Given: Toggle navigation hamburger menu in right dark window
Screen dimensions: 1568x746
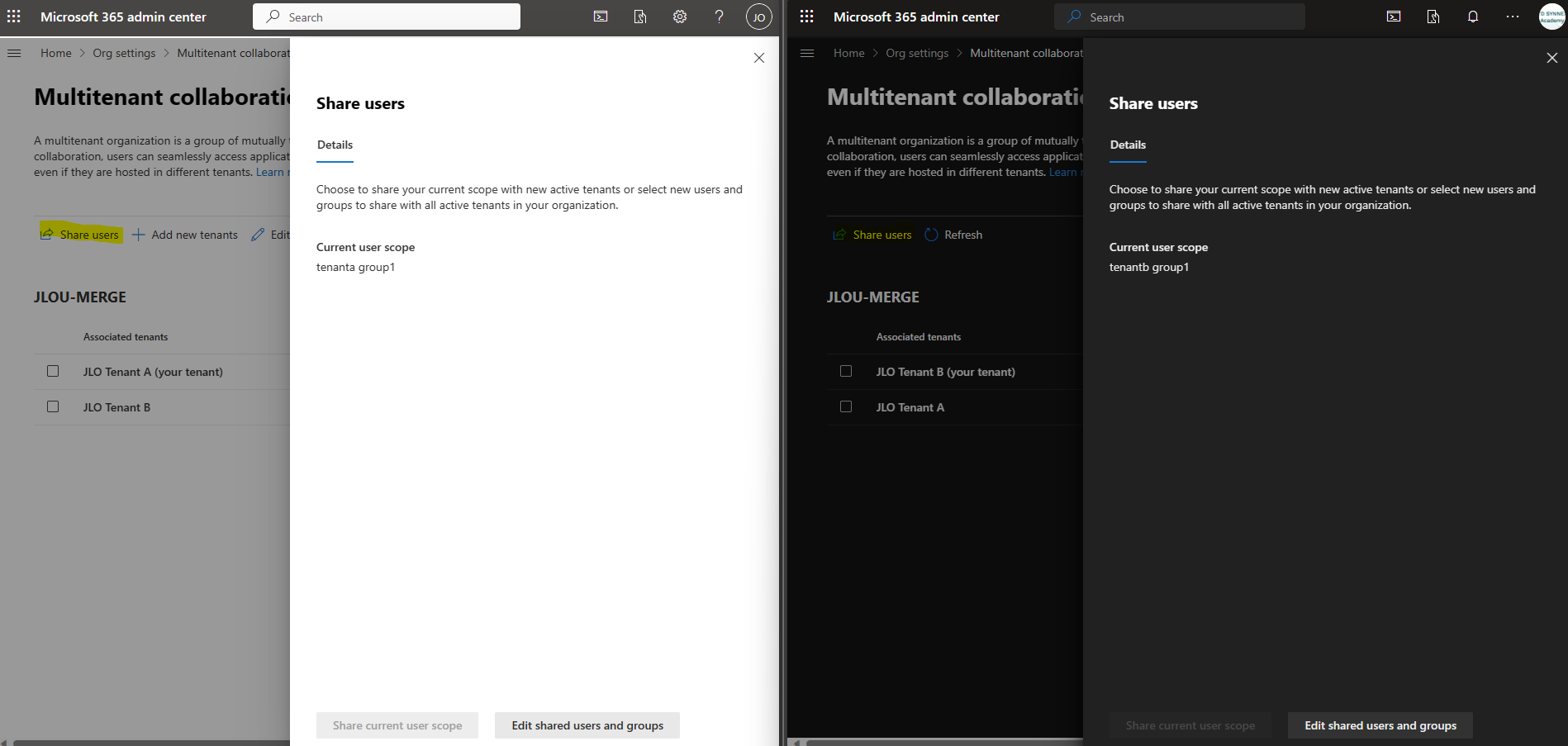Looking at the screenshot, I should pos(807,53).
